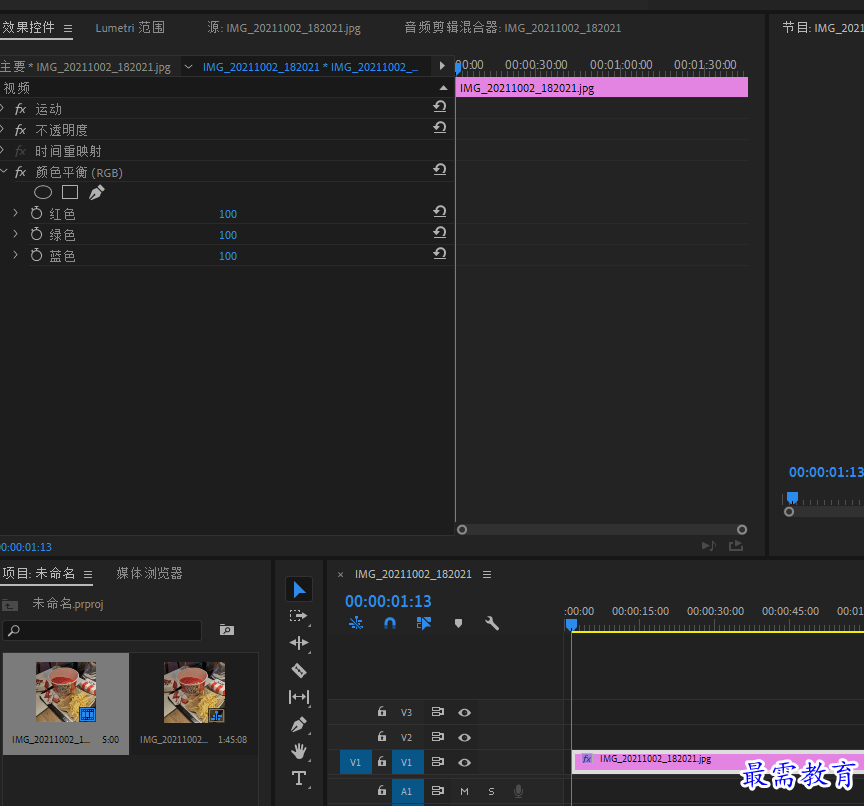This screenshot has width=864, height=806.
Task: Expand the 绿色 parameter
Action: coord(15,234)
